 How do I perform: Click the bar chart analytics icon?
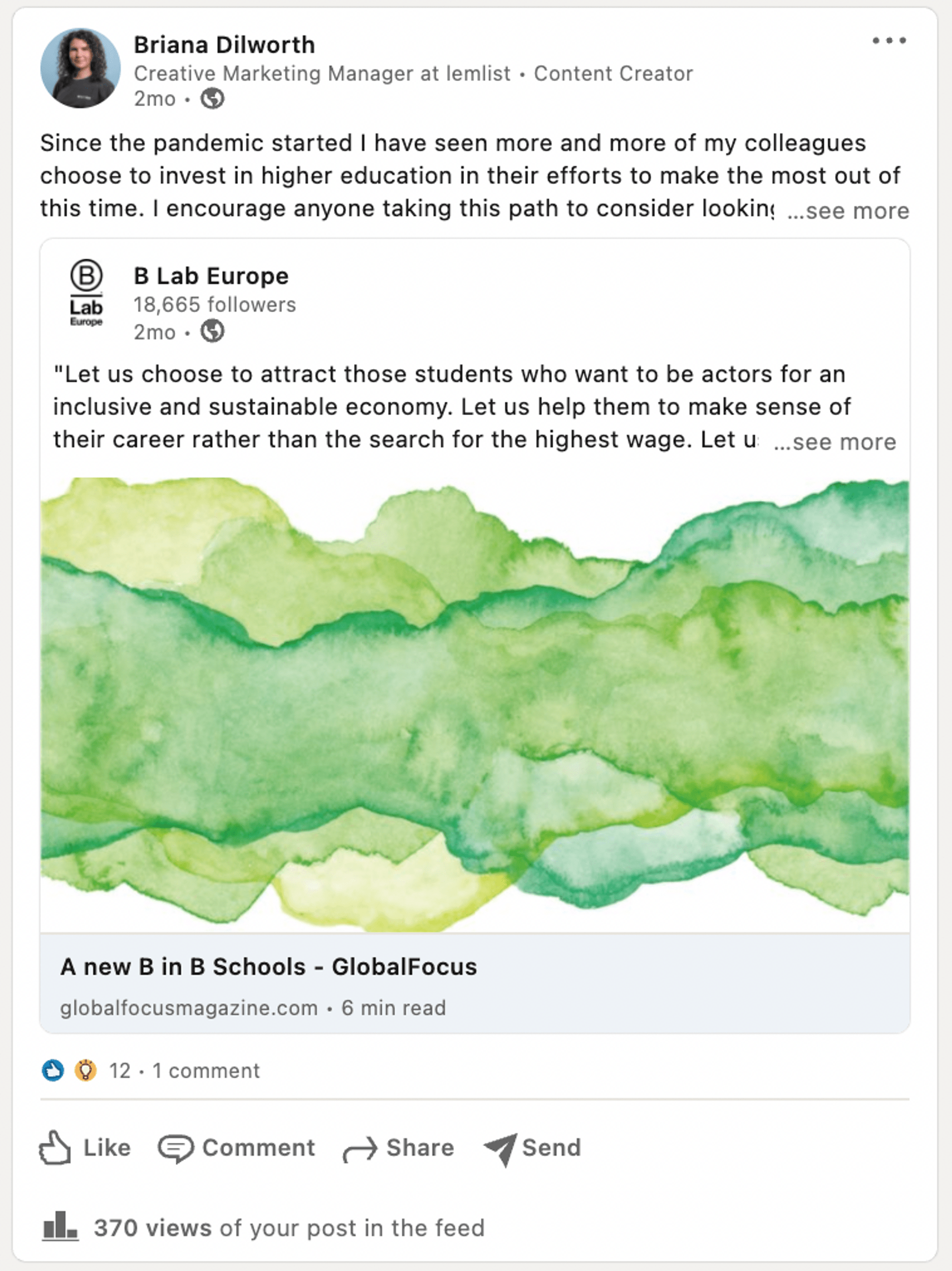point(60,1226)
